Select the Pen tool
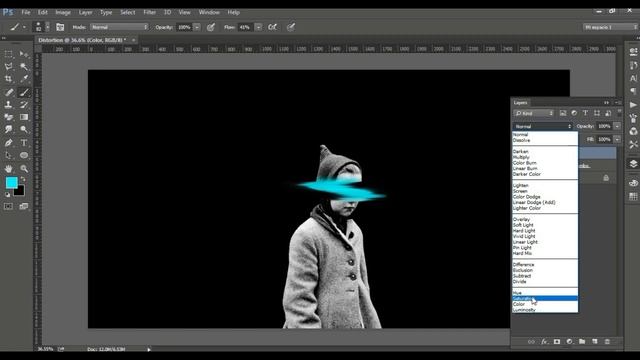Screen dimensions: 640x360 (8, 143)
